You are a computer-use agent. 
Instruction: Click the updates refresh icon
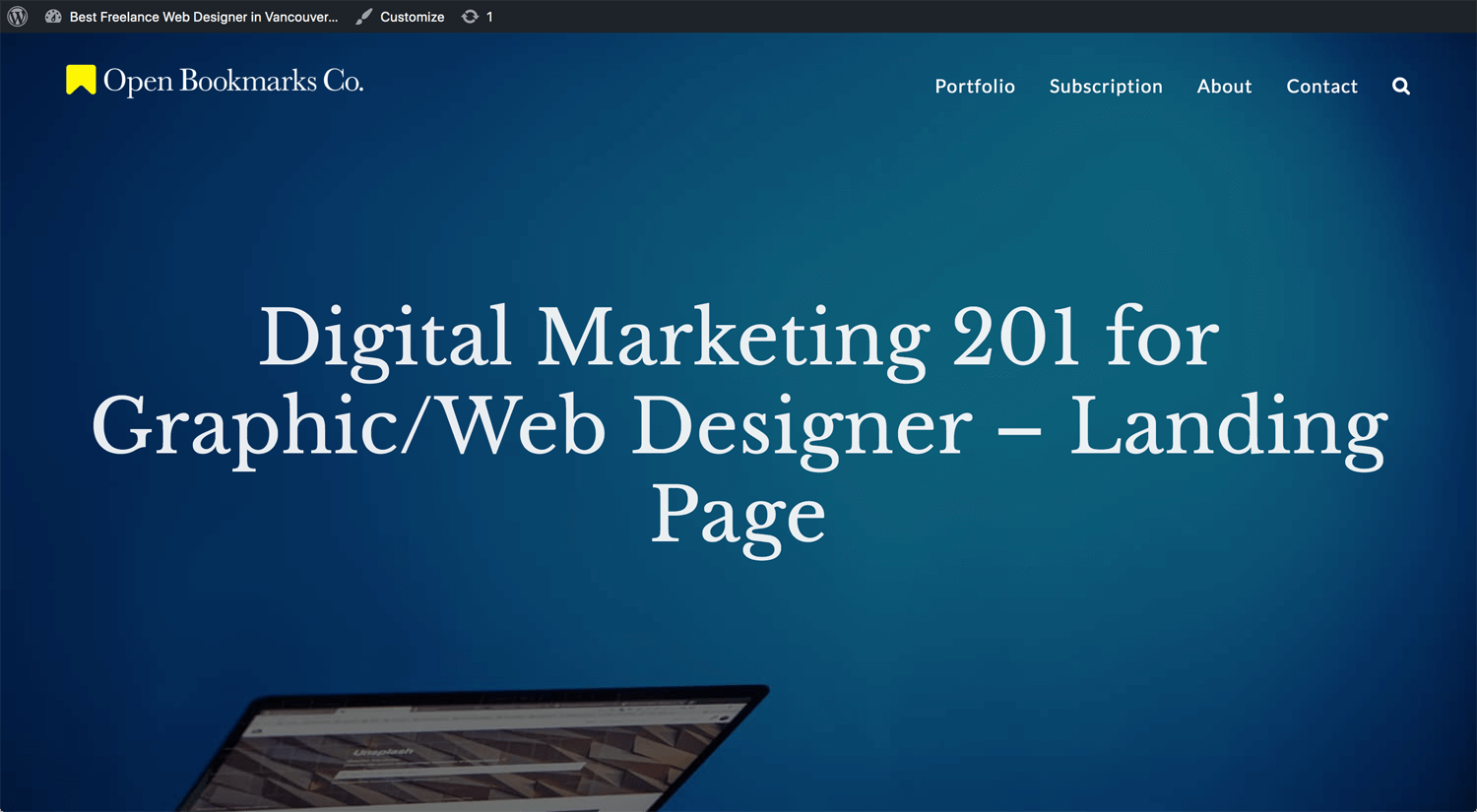pyautogui.click(x=471, y=17)
